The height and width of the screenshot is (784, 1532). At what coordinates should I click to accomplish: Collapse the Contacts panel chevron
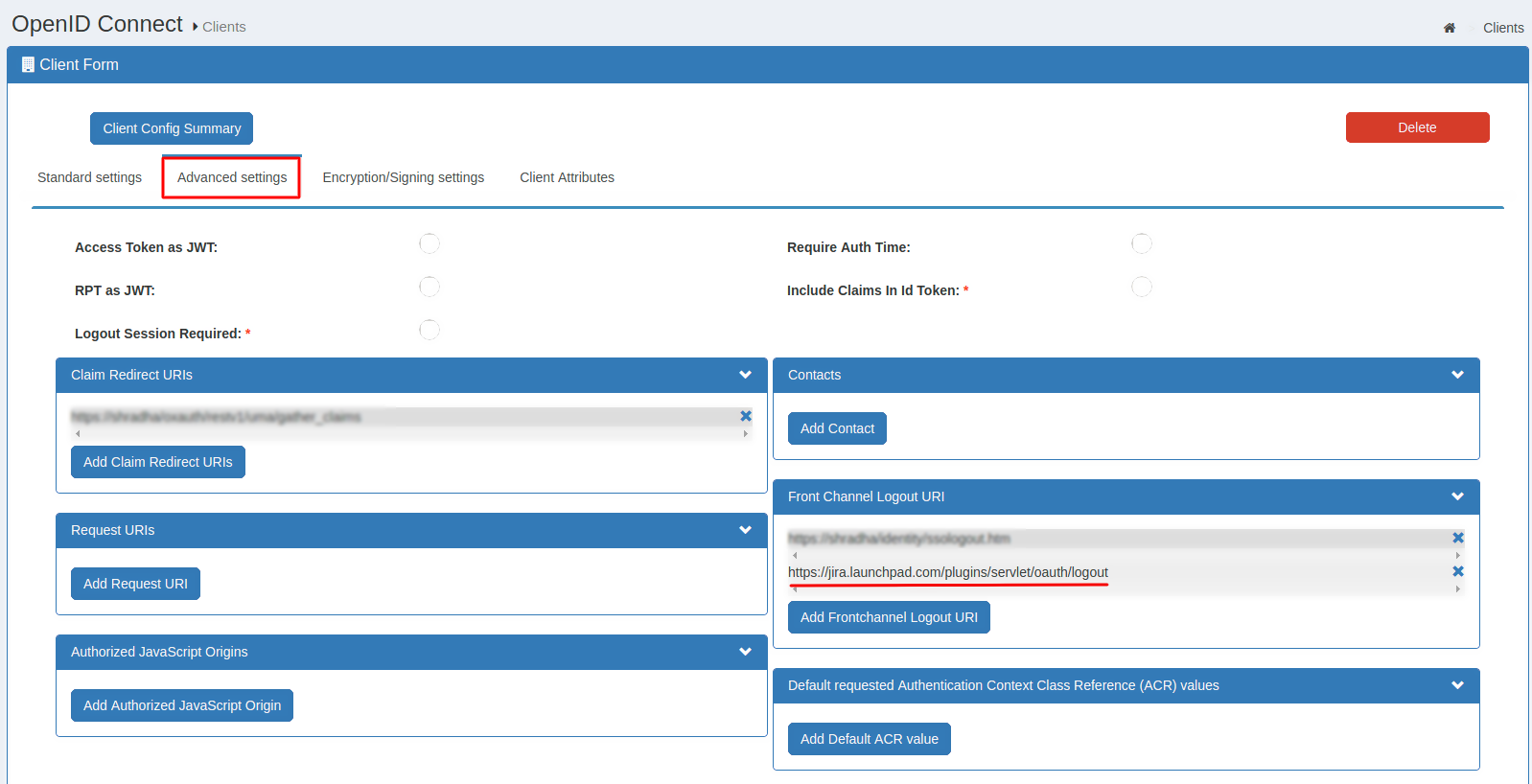1457,375
